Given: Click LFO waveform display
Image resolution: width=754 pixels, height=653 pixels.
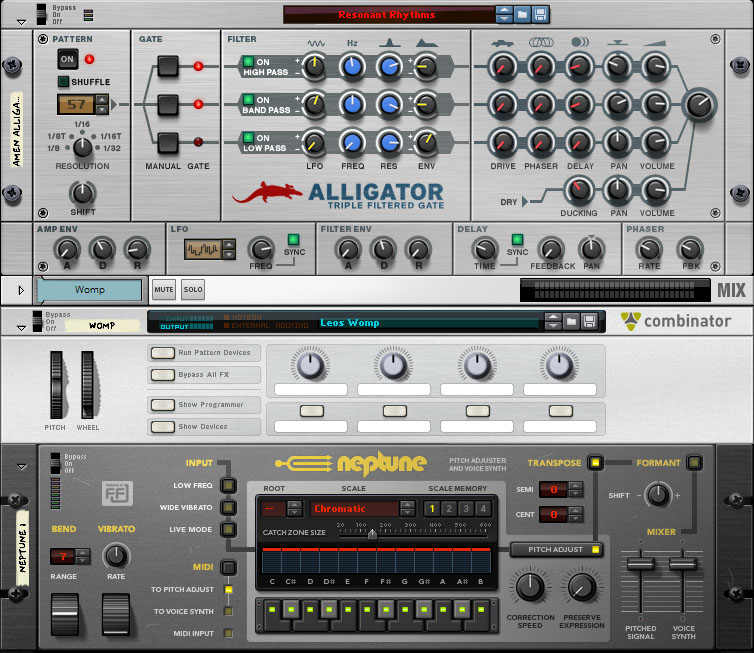Looking at the screenshot, I should (x=203, y=249).
